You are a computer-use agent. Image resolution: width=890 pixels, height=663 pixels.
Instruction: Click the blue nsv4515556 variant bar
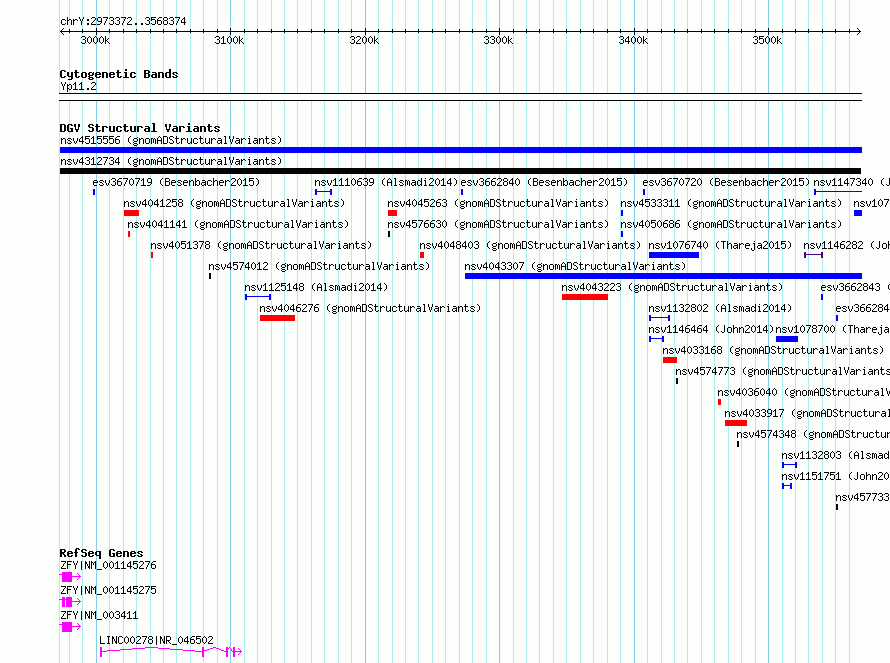pos(461,150)
